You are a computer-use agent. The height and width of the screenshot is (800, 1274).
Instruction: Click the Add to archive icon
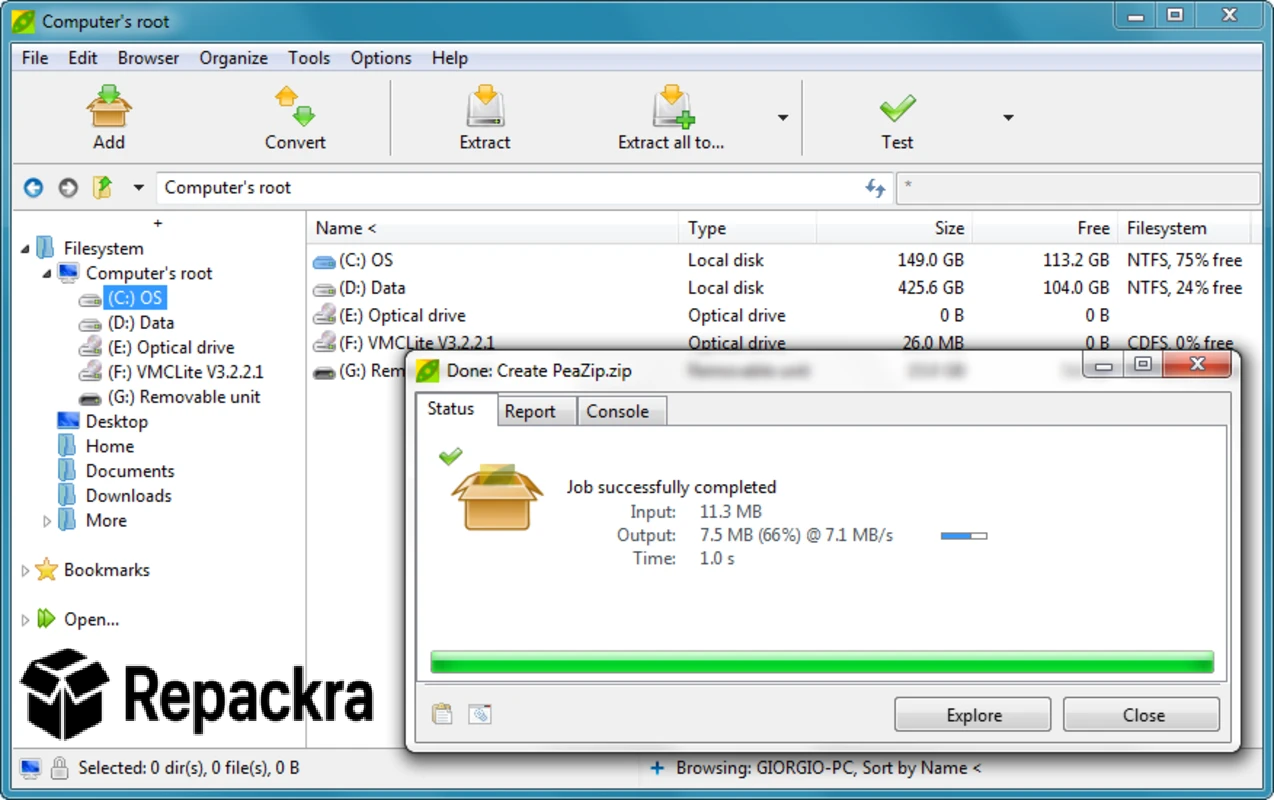pyautogui.click(x=109, y=106)
